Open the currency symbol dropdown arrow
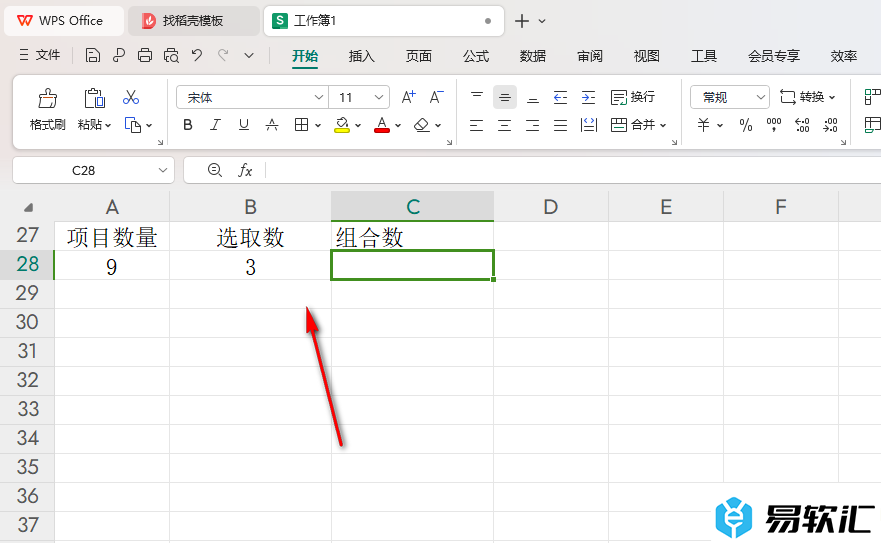This screenshot has width=881, height=543. (x=720, y=125)
